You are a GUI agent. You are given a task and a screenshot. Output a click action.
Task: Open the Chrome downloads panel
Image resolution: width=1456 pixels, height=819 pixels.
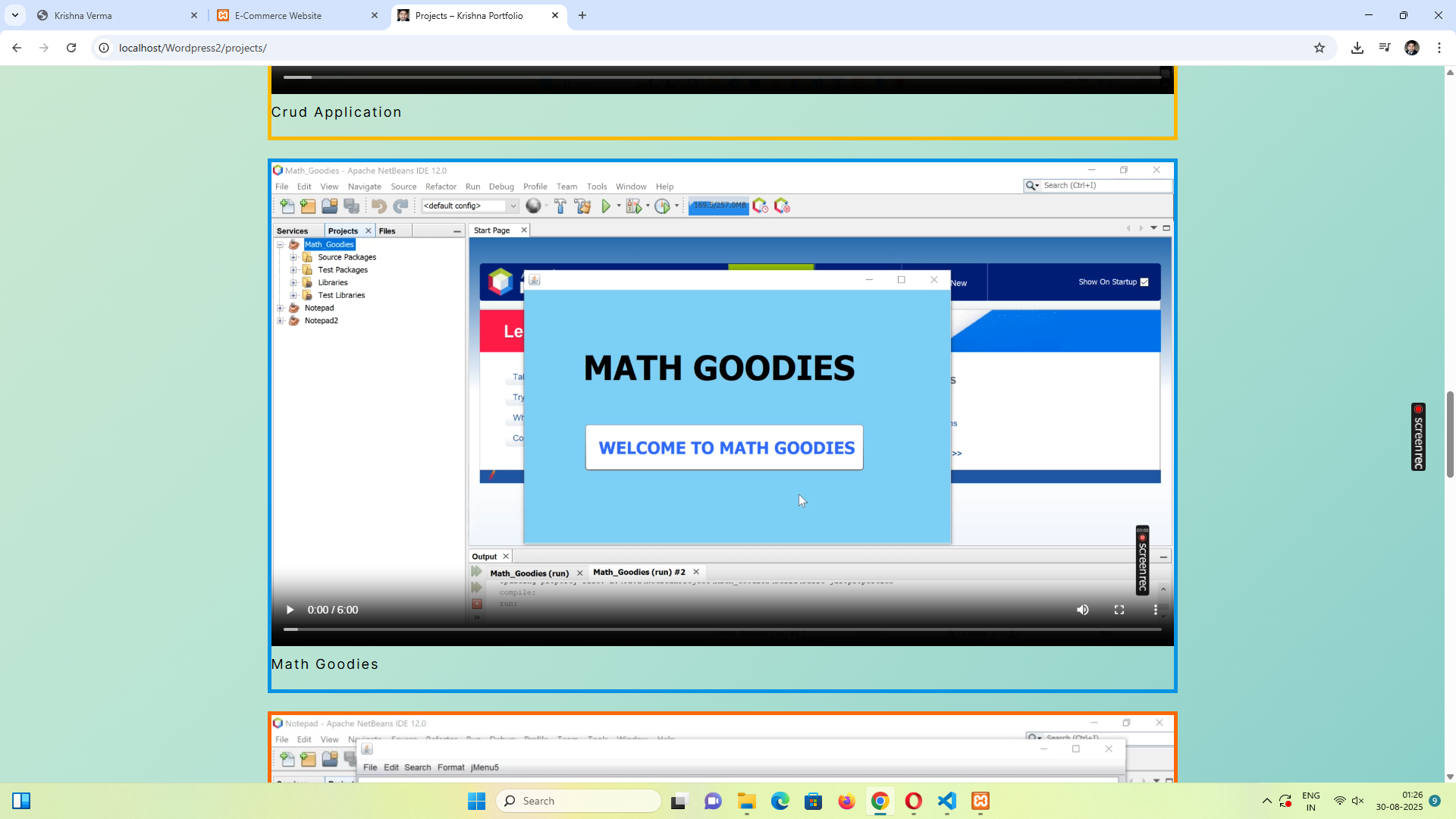(x=1357, y=48)
